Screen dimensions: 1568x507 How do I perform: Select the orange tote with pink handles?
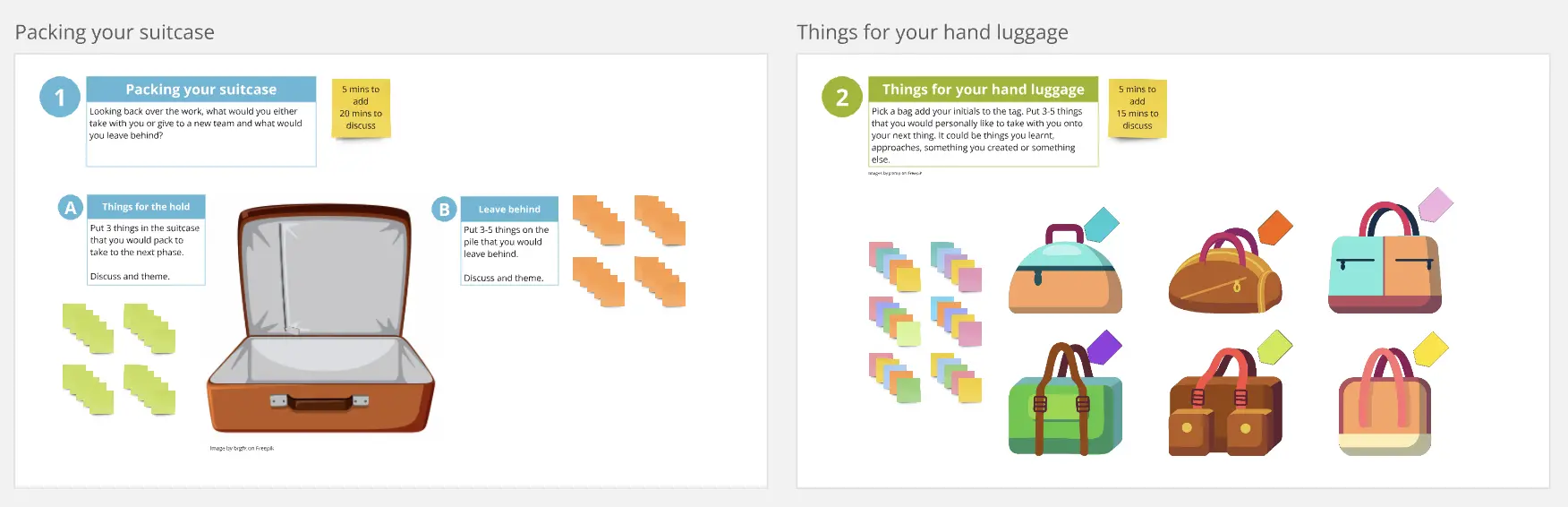pyautogui.click(x=1385, y=402)
